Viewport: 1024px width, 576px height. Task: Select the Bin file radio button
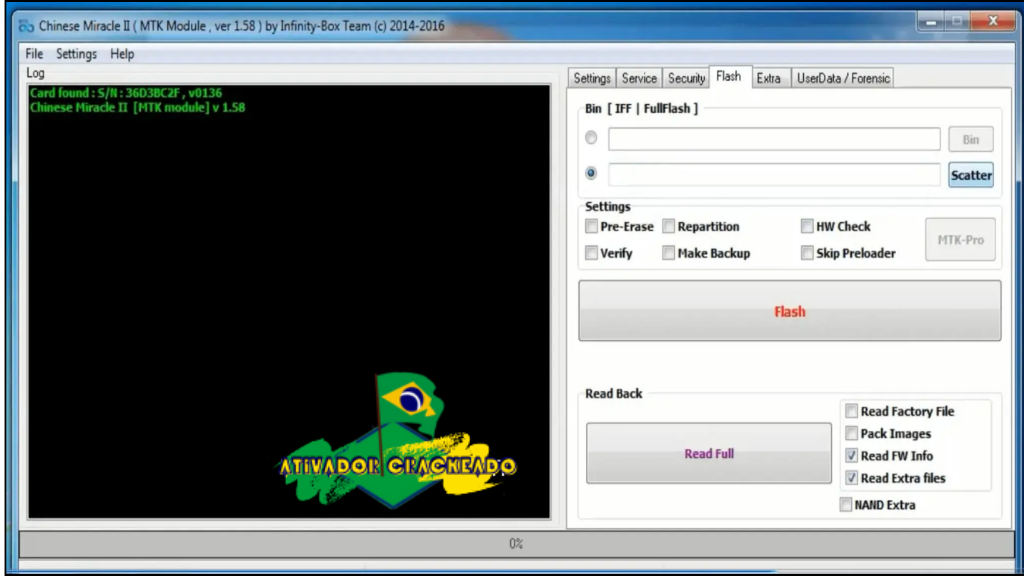point(591,138)
